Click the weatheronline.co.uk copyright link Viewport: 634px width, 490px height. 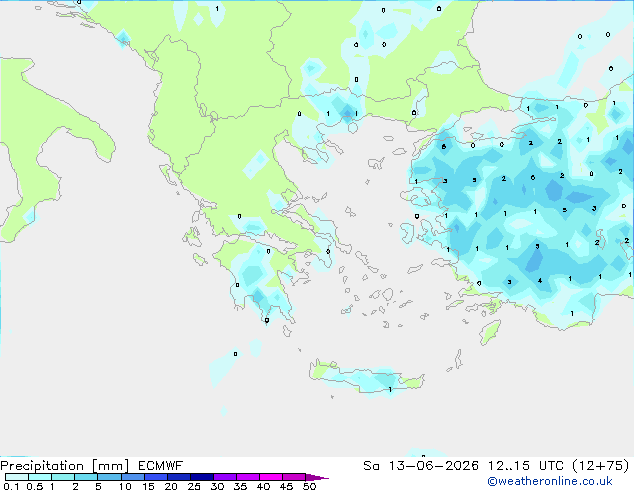(550, 481)
